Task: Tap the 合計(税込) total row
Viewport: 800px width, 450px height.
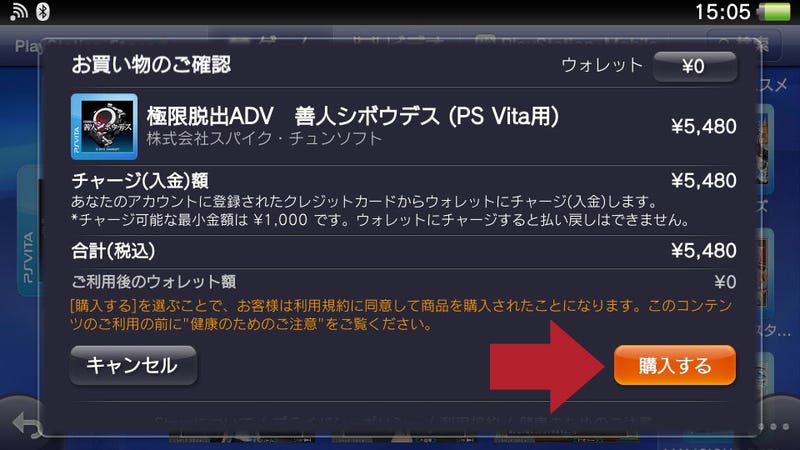Action: pyautogui.click(x=404, y=251)
